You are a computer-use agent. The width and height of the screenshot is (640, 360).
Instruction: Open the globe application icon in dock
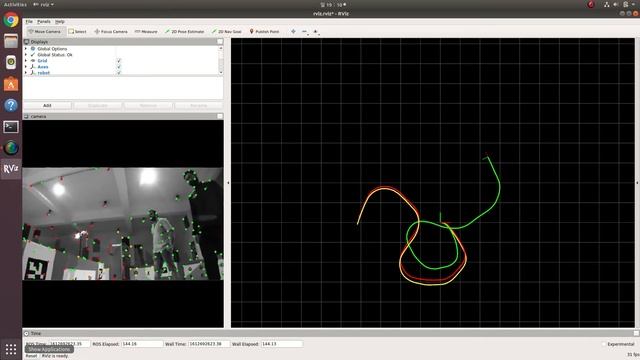[11, 148]
